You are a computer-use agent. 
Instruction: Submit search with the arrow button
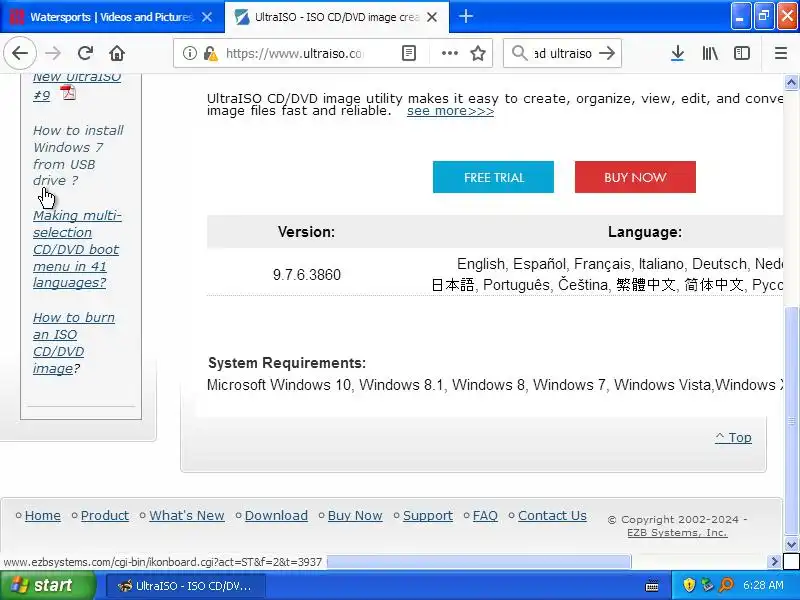607,53
